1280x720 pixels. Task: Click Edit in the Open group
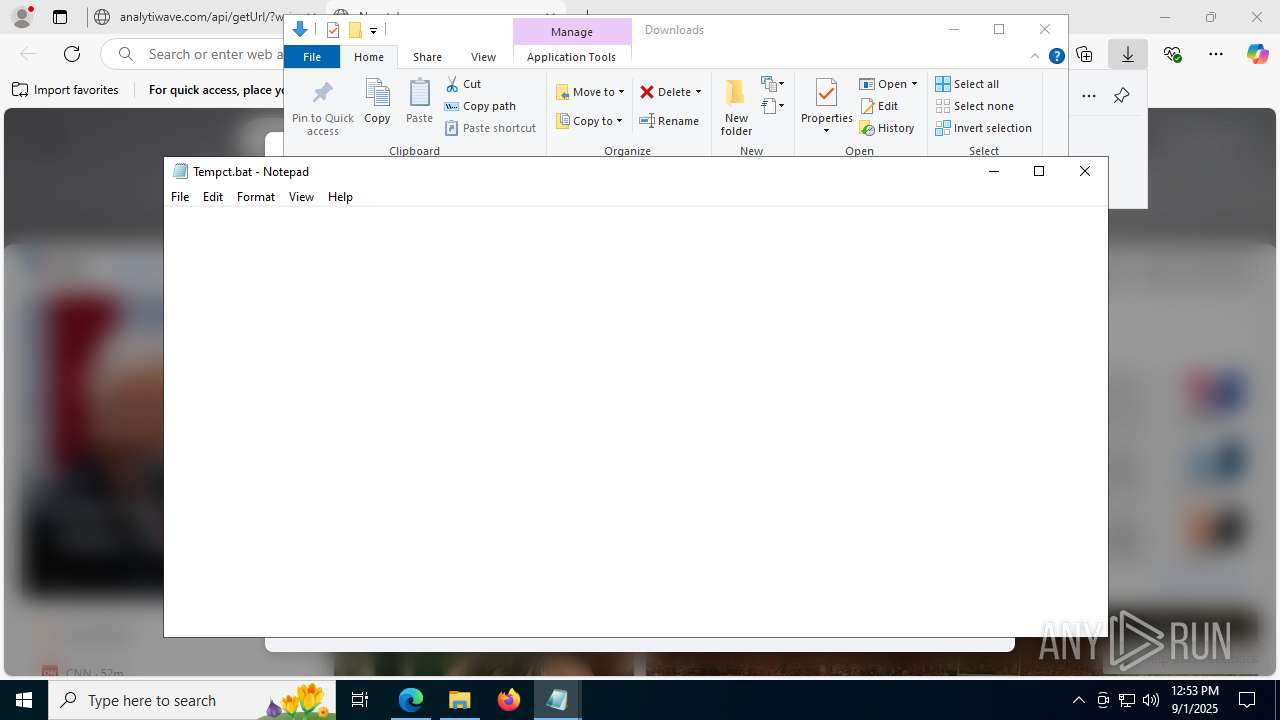(879, 106)
